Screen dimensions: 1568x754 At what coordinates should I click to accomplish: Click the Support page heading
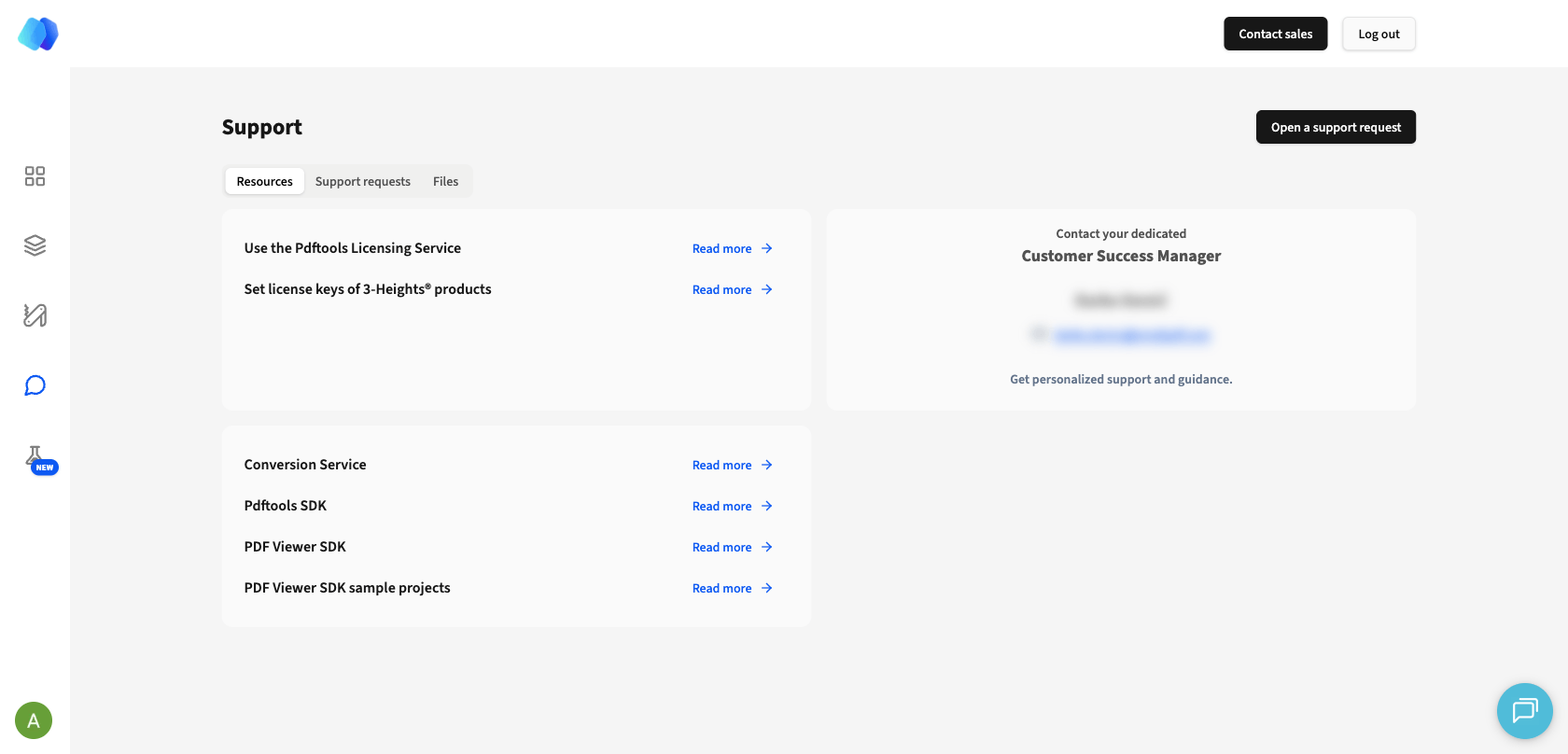tap(262, 127)
